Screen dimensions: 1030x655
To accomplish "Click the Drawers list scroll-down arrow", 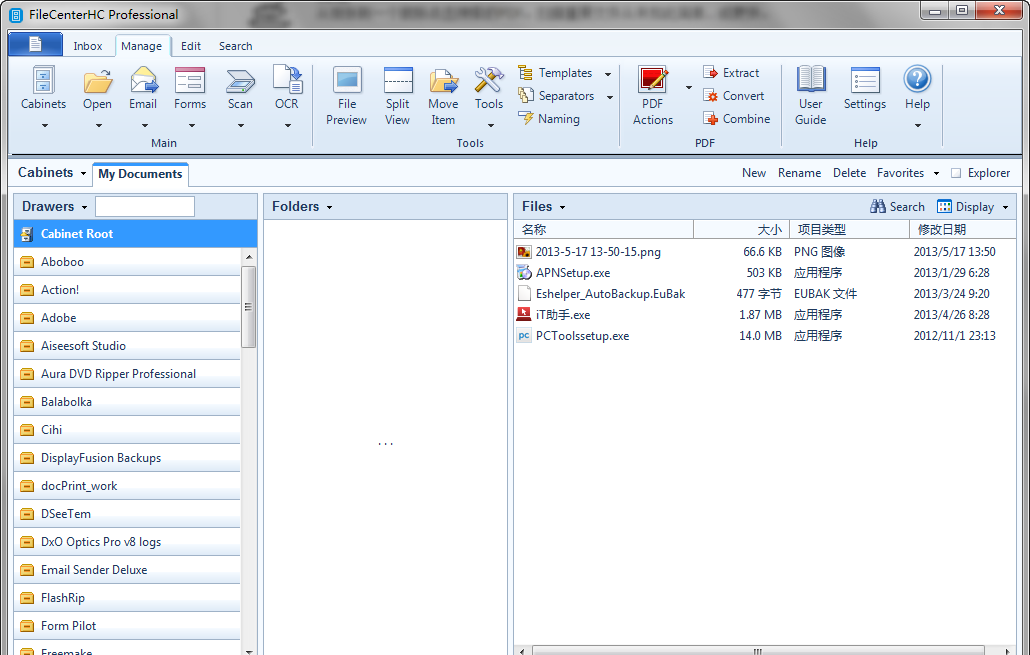I will tap(249, 650).
